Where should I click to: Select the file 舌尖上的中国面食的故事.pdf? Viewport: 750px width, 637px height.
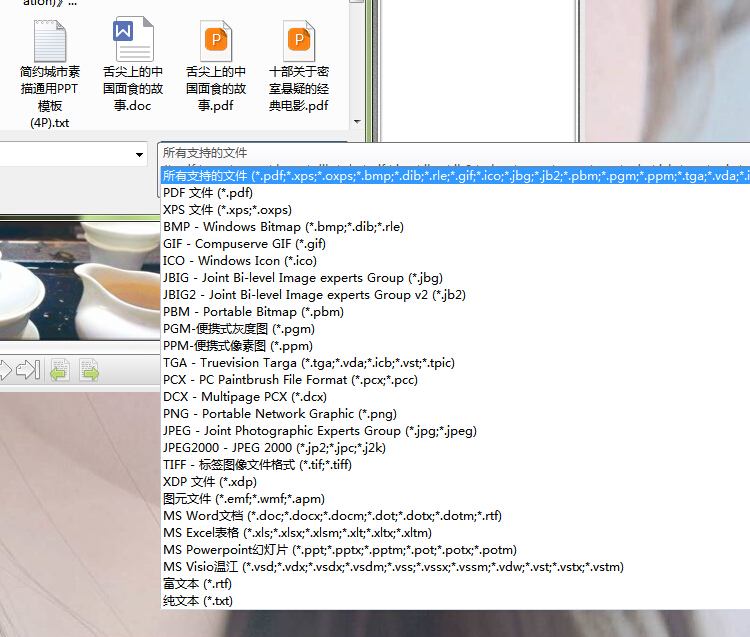pos(216,65)
